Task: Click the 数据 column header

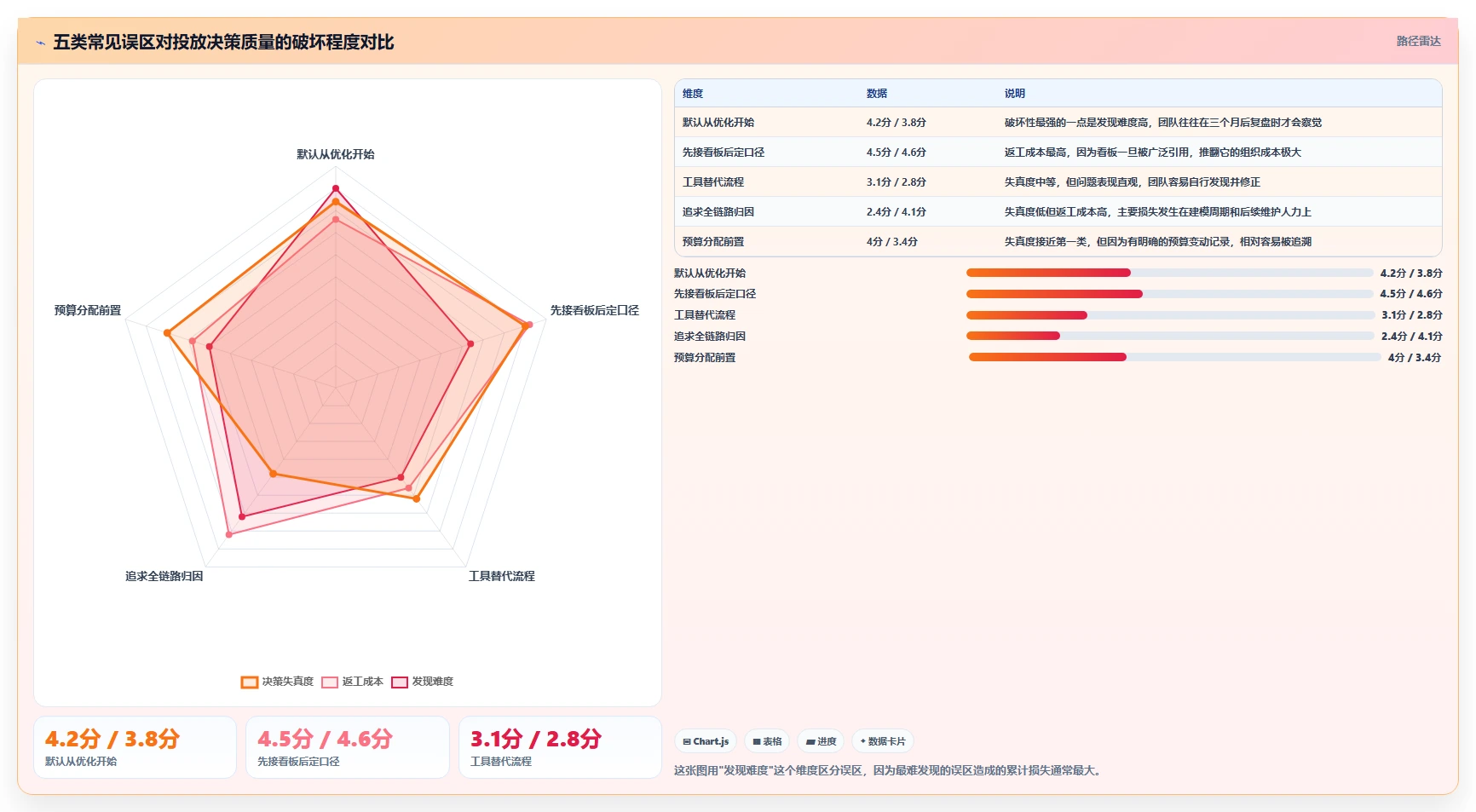Action: [877, 94]
